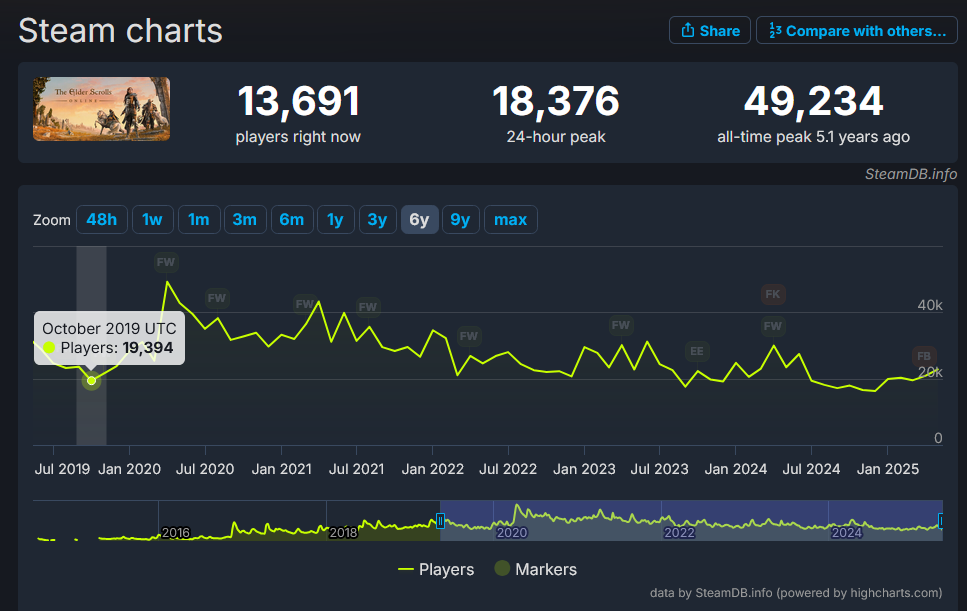Click the FW marker above the chart's highest peak

click(165, 262)
